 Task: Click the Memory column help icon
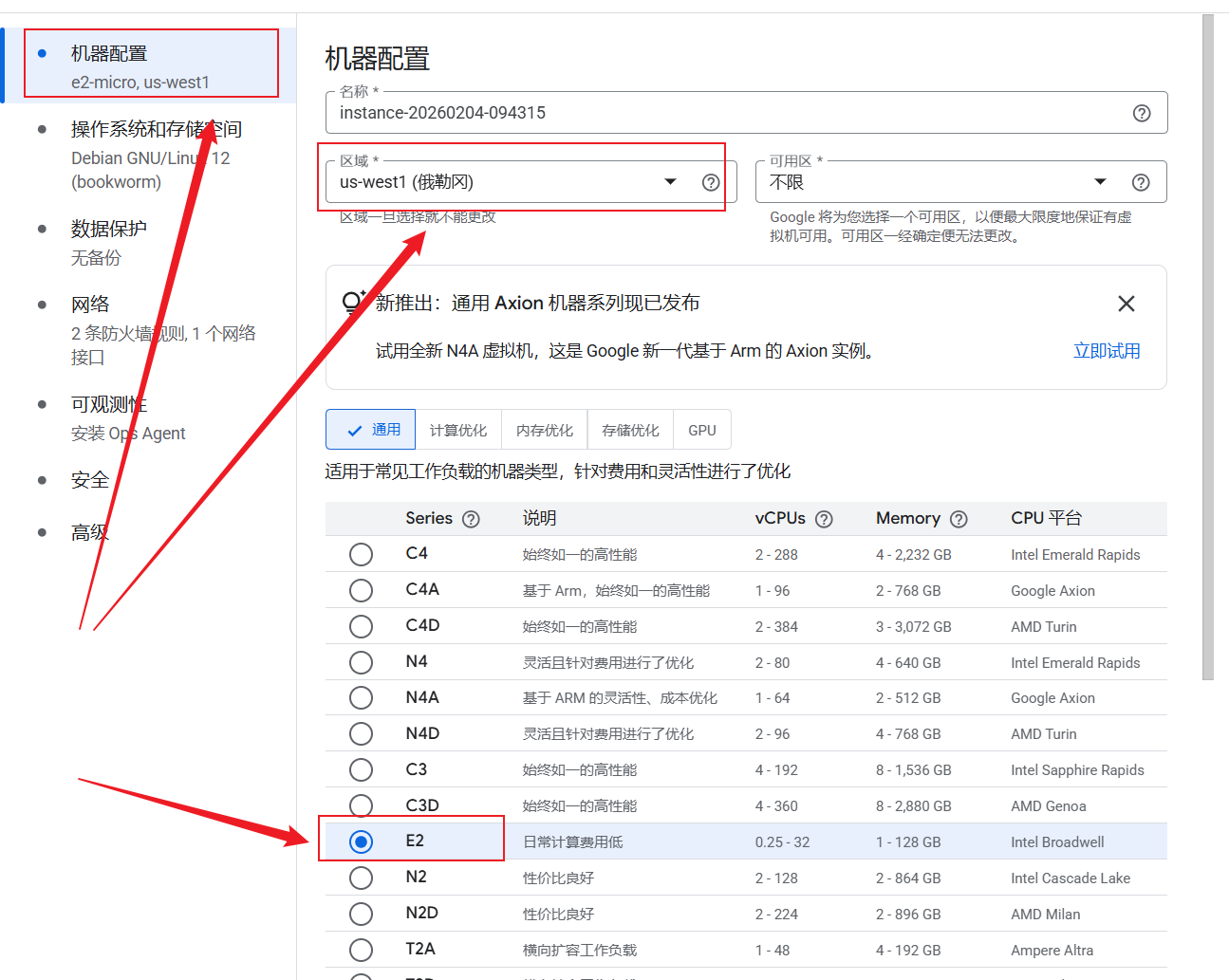pos(959,519)
